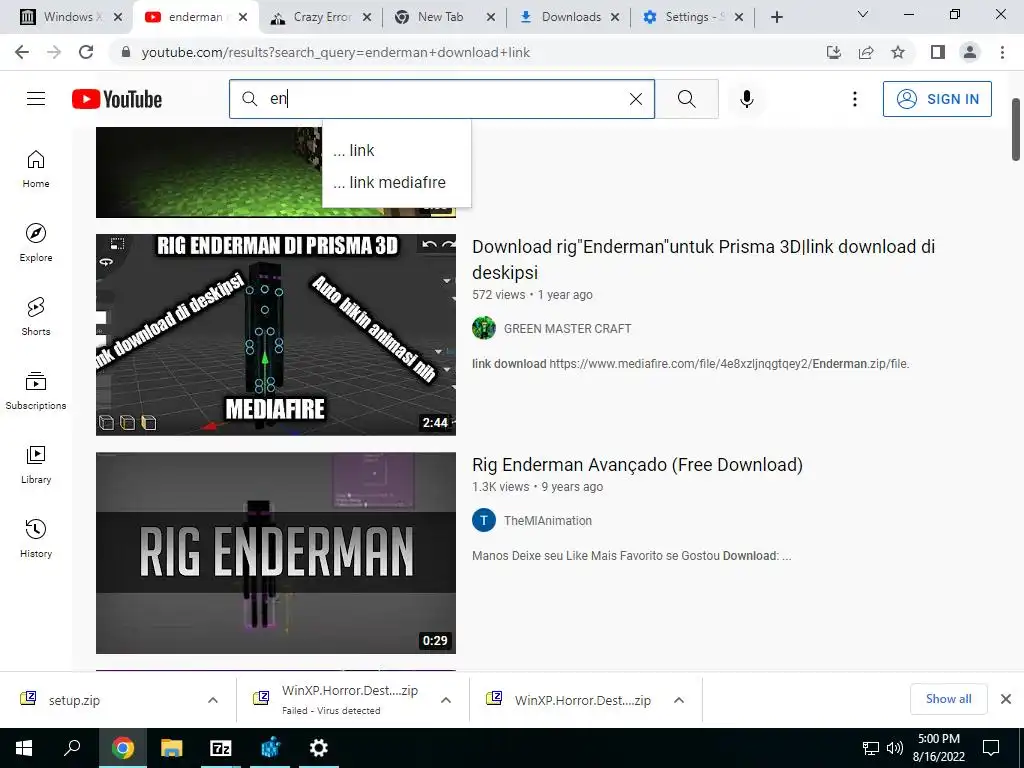Click the share page icon in address bar
Screen dimensions: 1024x768
866,52
